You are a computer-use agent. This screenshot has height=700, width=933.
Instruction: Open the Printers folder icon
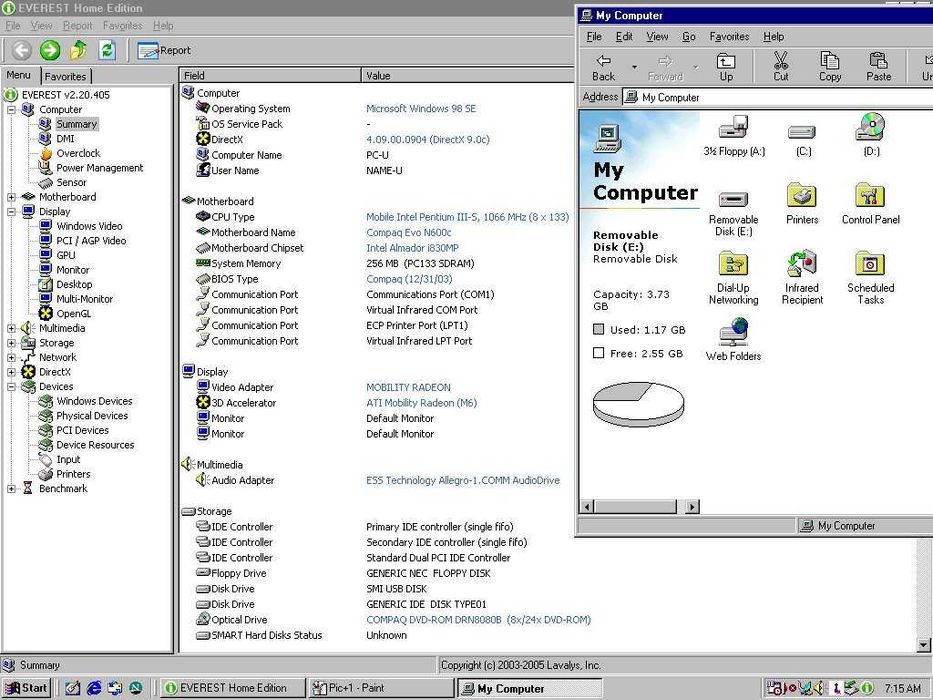(801, 204)
